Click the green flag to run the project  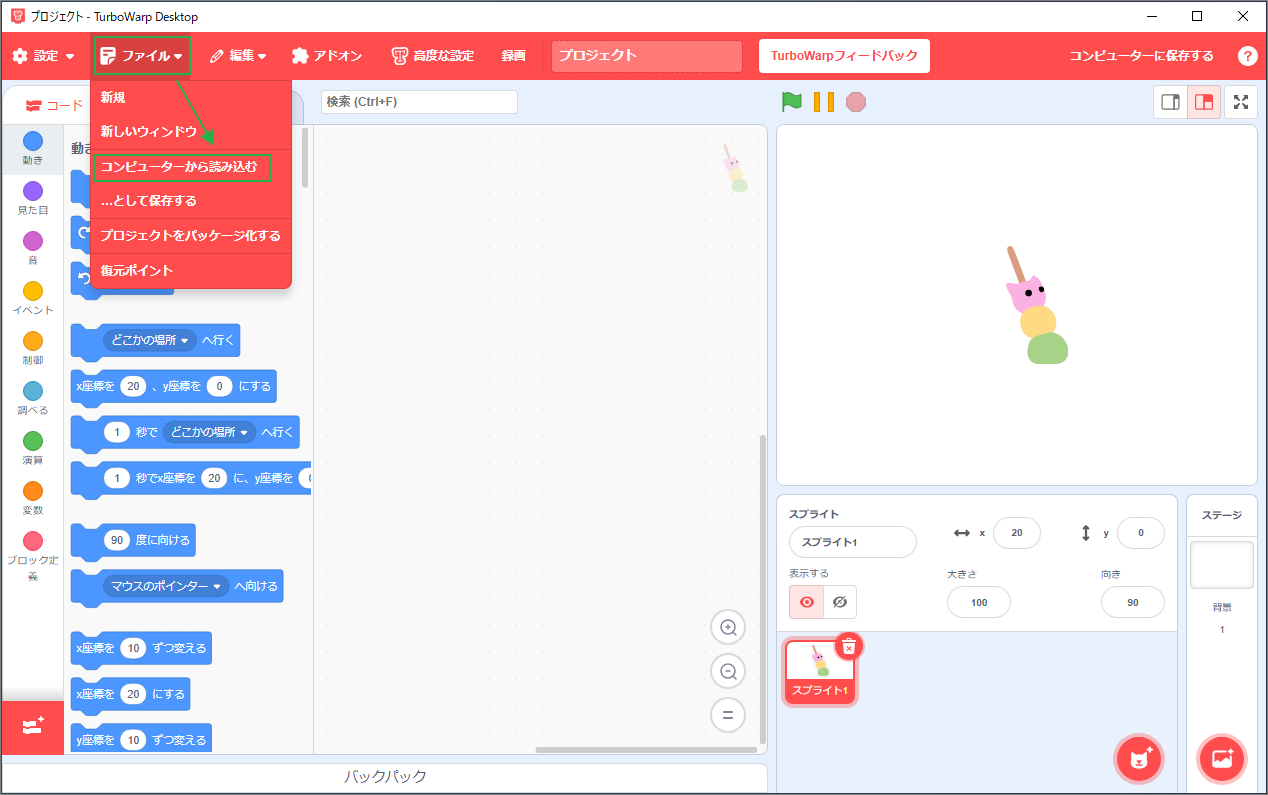790,101
